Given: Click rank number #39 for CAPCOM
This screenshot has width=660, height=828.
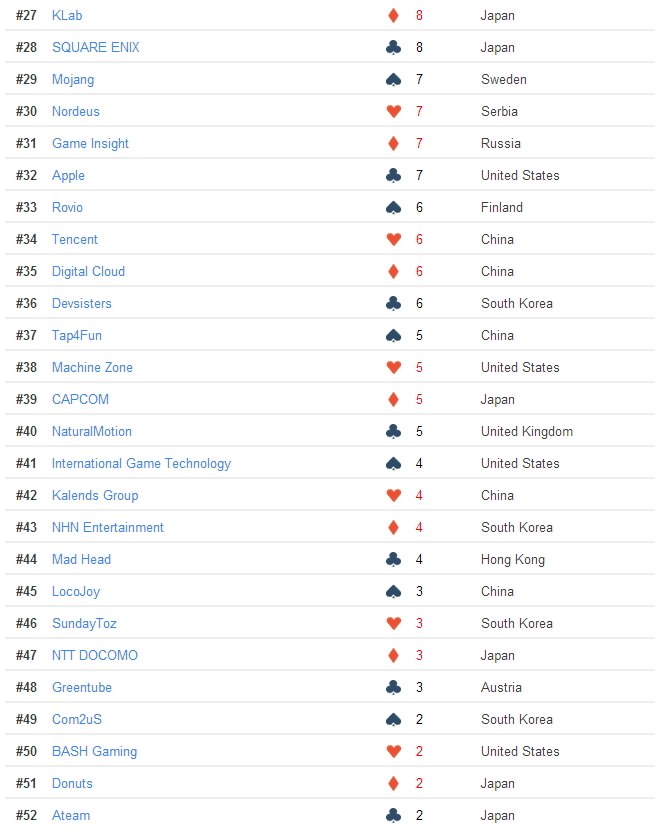Looking at the screenshot, I should pos(26,399).
